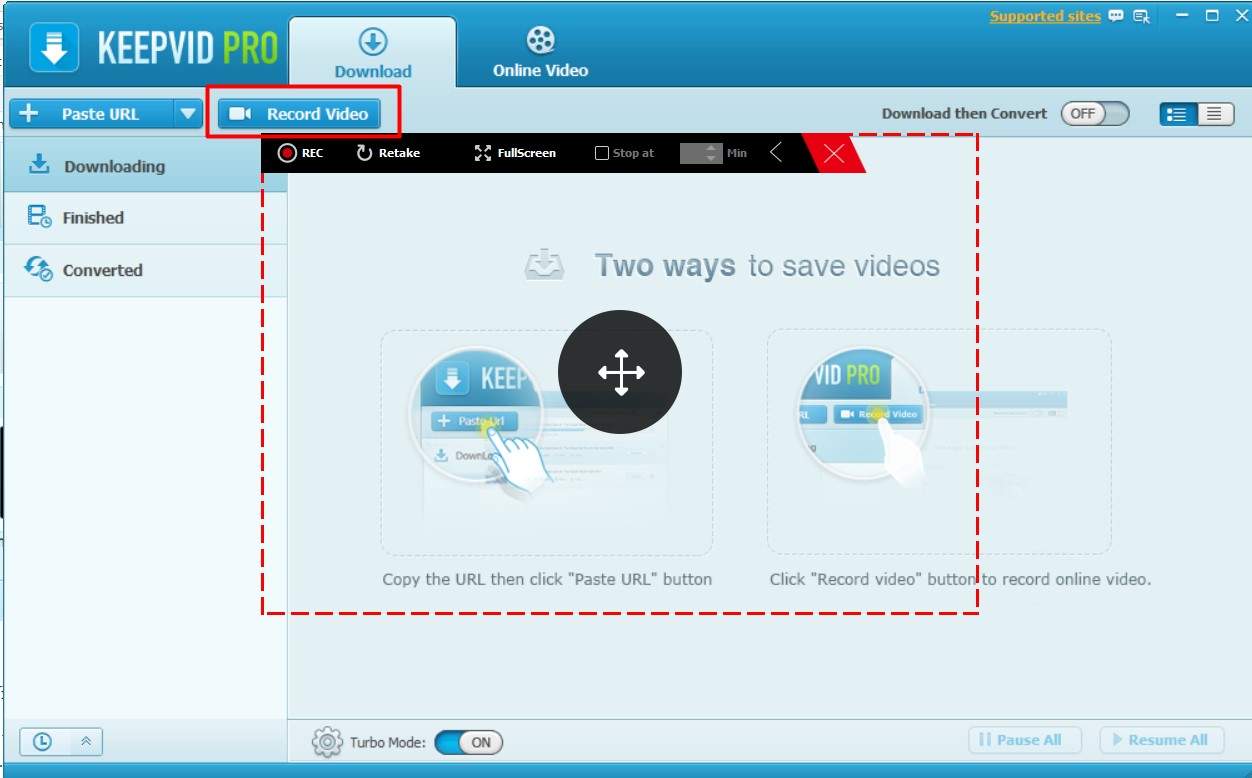Click the tray icon above the Two ways heading
1252x778 pixels.
click(544, 265)
